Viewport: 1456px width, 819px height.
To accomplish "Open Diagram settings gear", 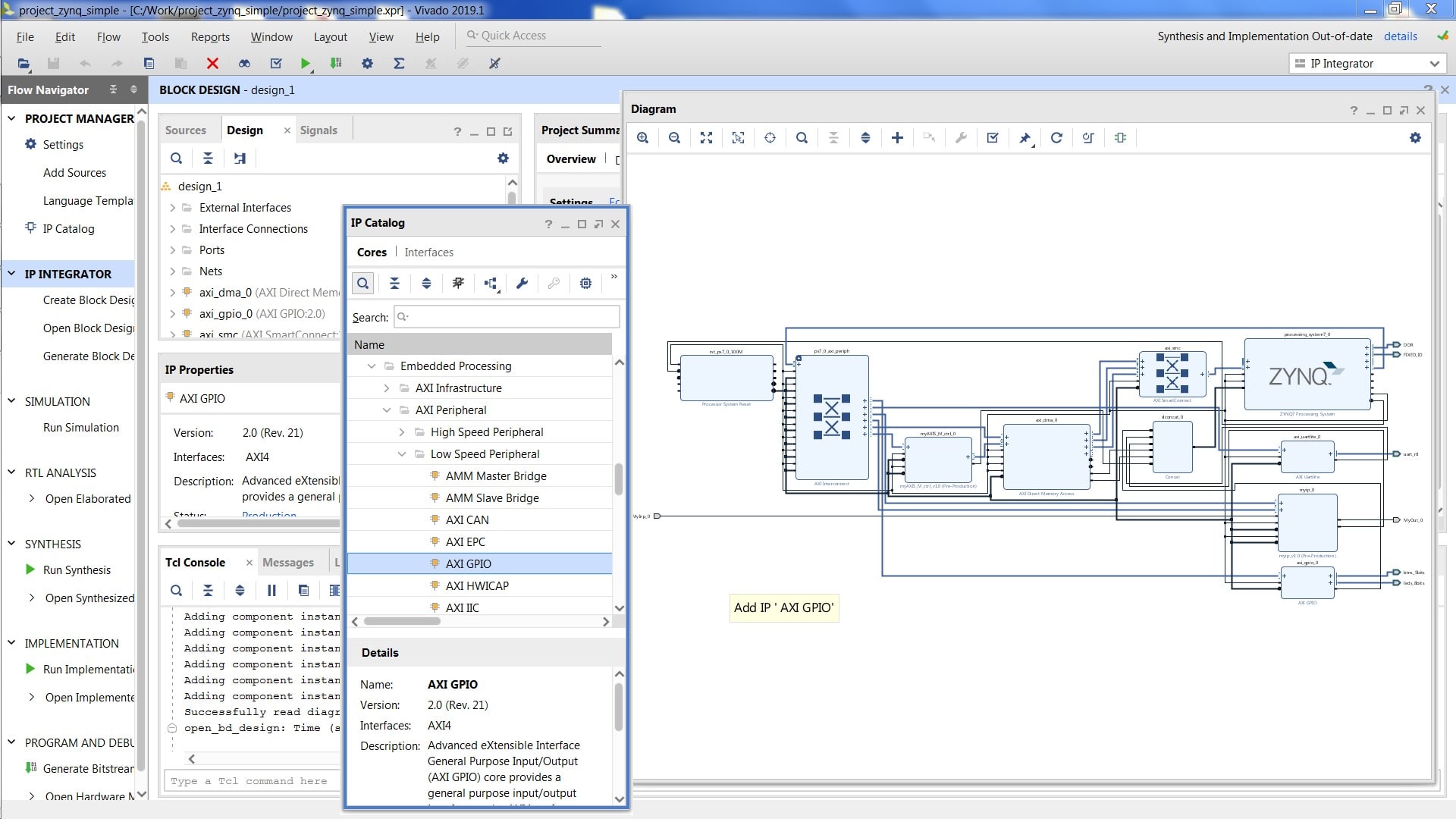I will 1415,138.
